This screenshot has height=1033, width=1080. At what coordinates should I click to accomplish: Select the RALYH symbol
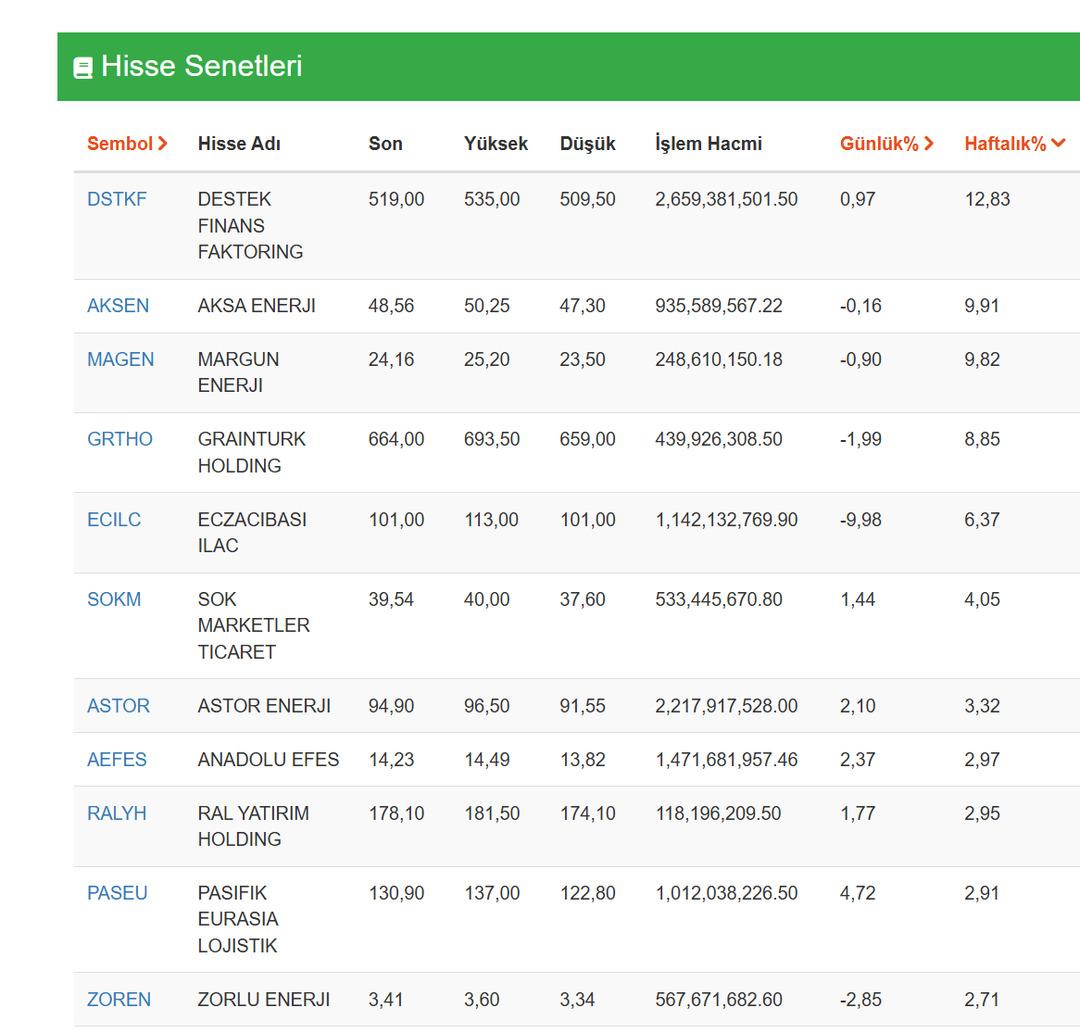click(x=117, y=813)
